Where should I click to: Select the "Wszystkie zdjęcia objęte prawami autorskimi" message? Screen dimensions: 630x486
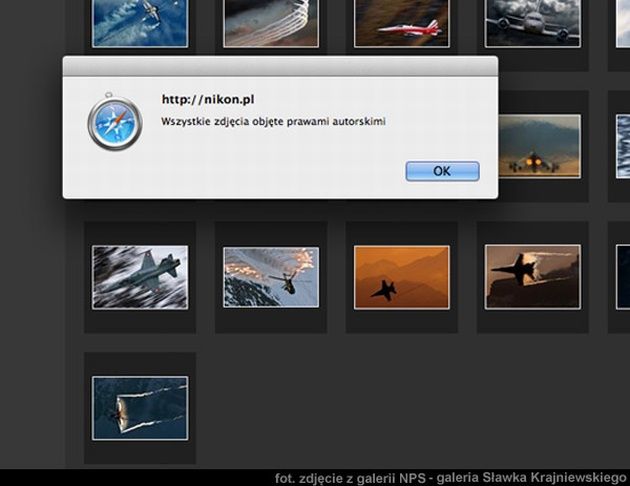(x=273, y=121)
